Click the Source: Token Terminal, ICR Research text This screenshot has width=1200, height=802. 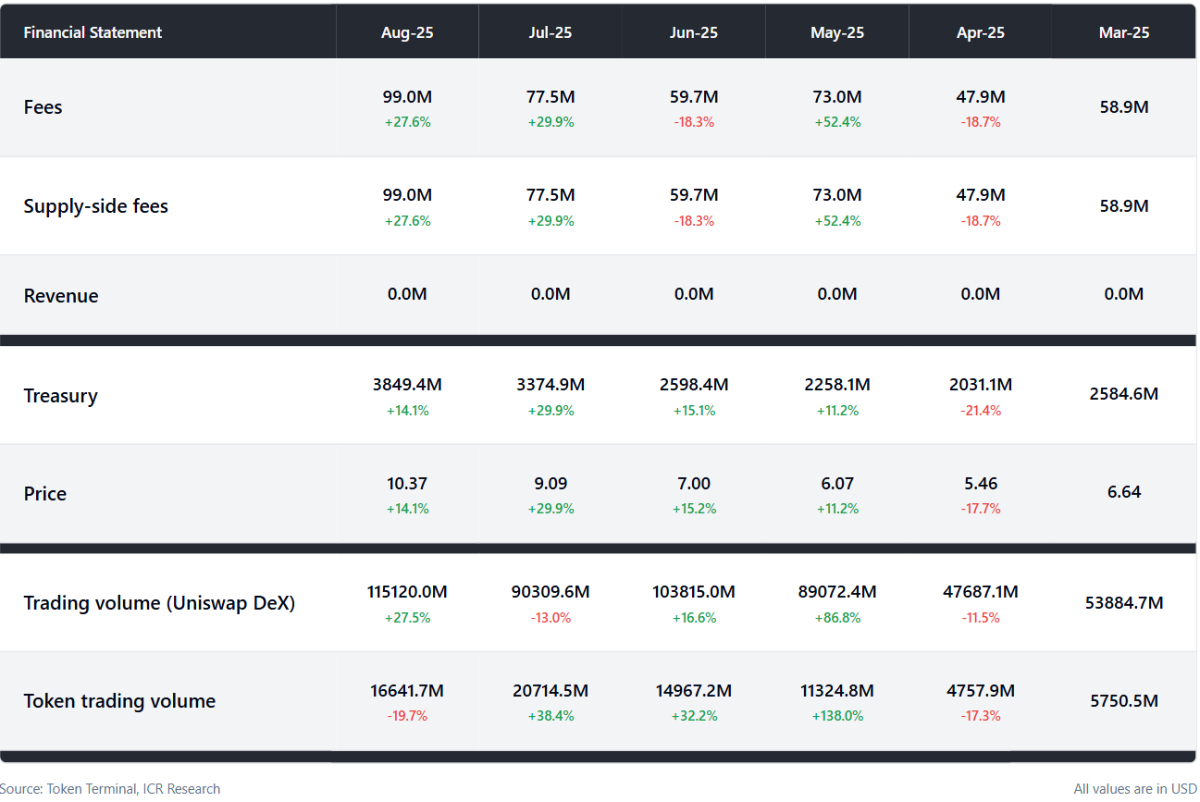pos(110,789)
